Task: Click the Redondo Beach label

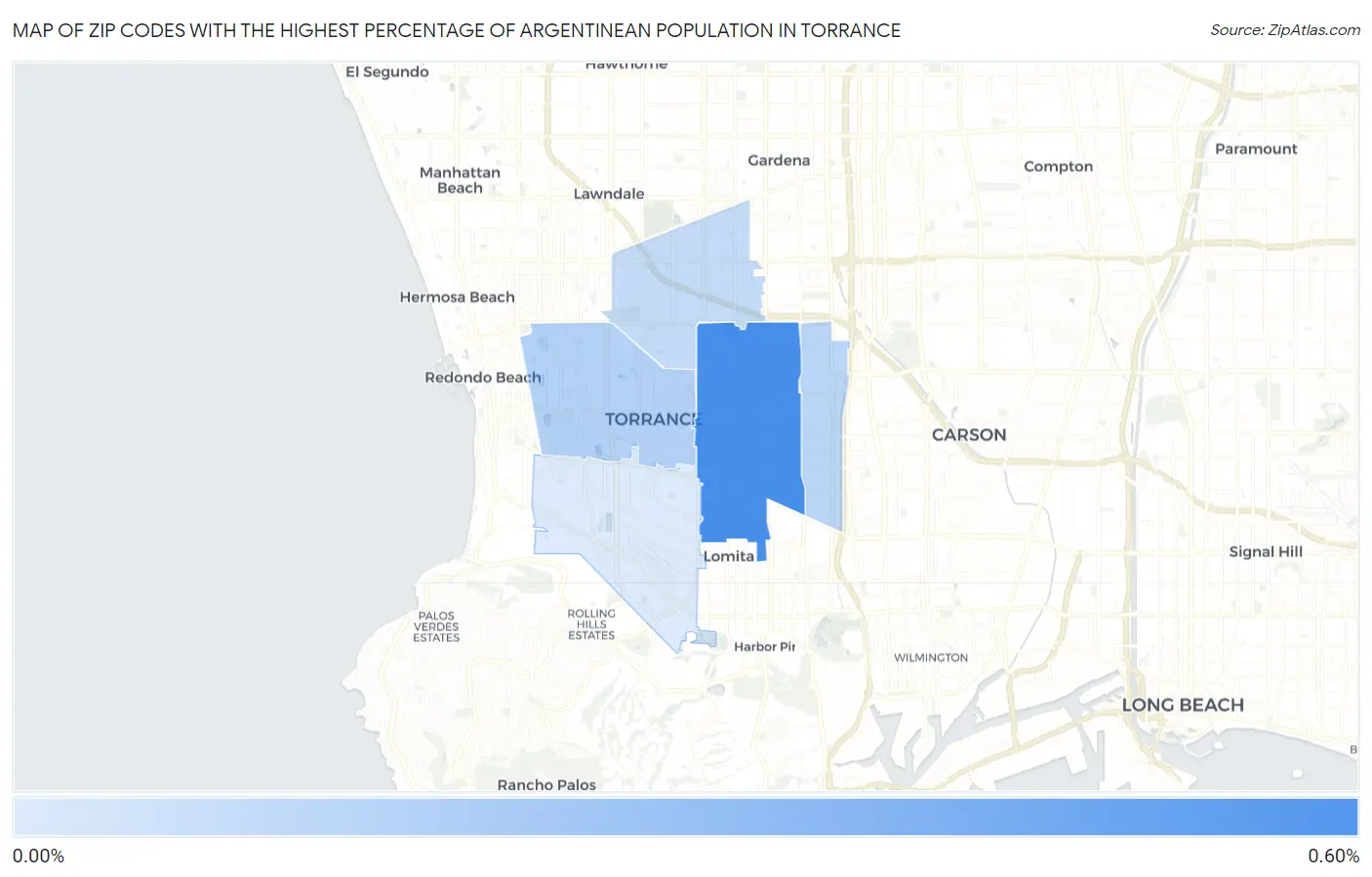Action: pyautogui.click(x=483, y=378)
